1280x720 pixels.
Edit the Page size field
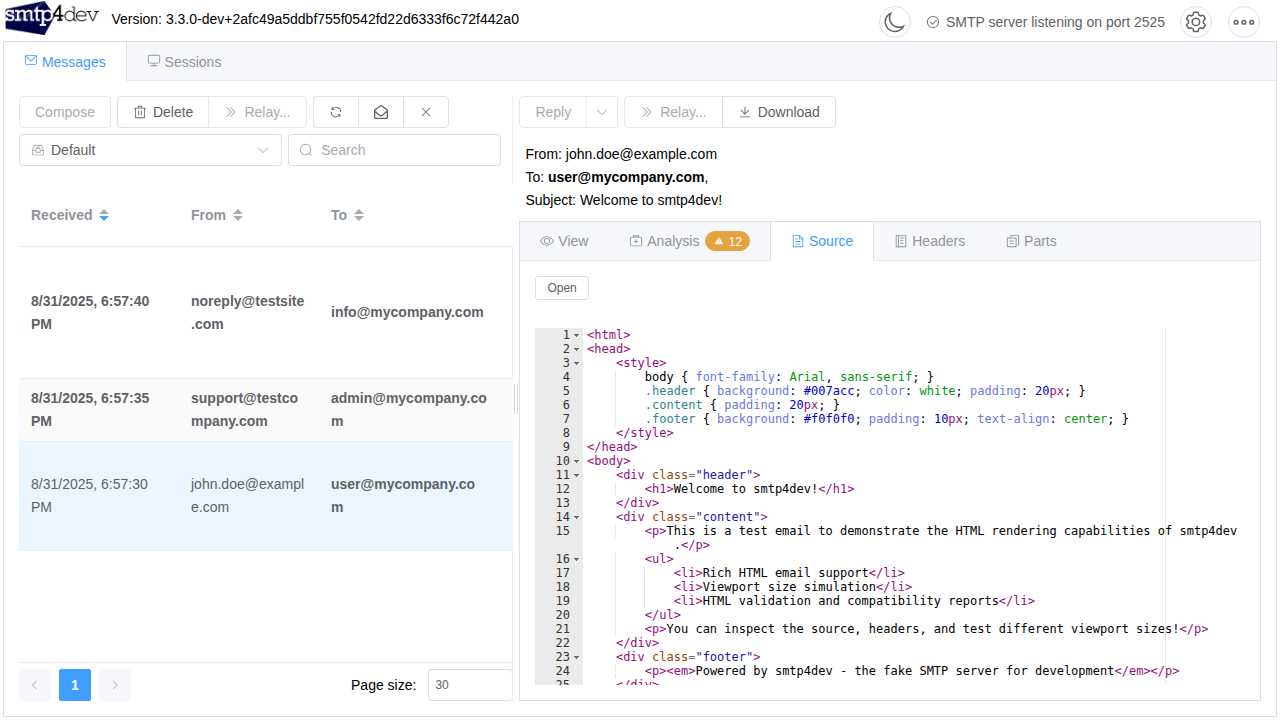(x=470, y=685)
